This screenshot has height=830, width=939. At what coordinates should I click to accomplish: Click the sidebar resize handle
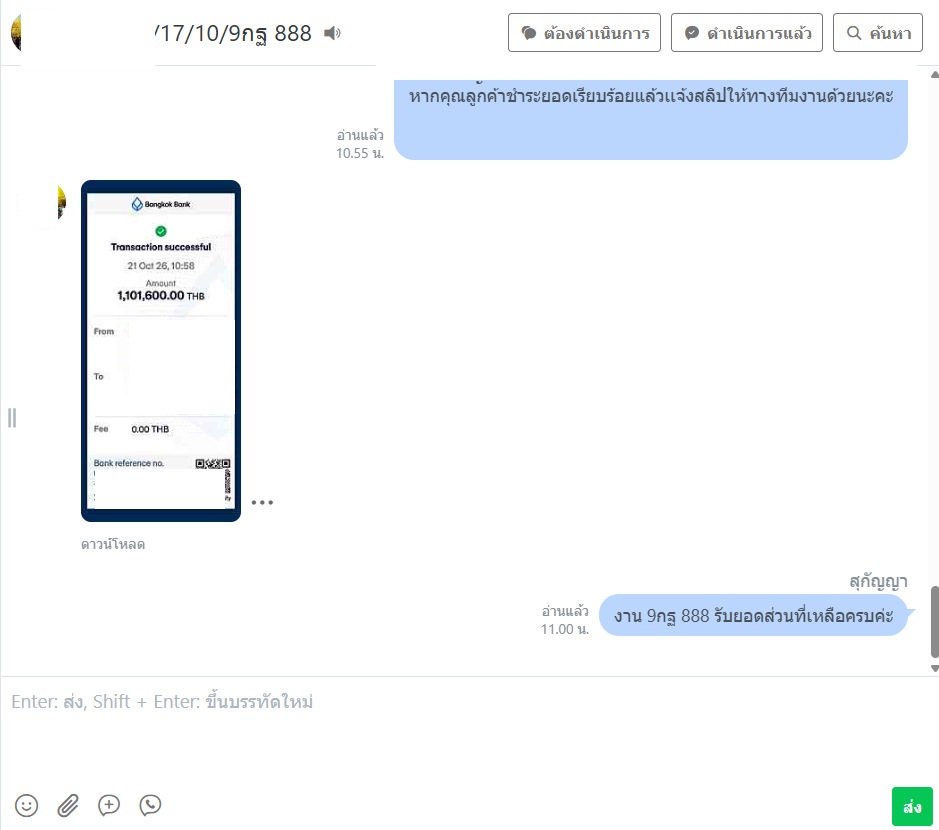point(12,417)
